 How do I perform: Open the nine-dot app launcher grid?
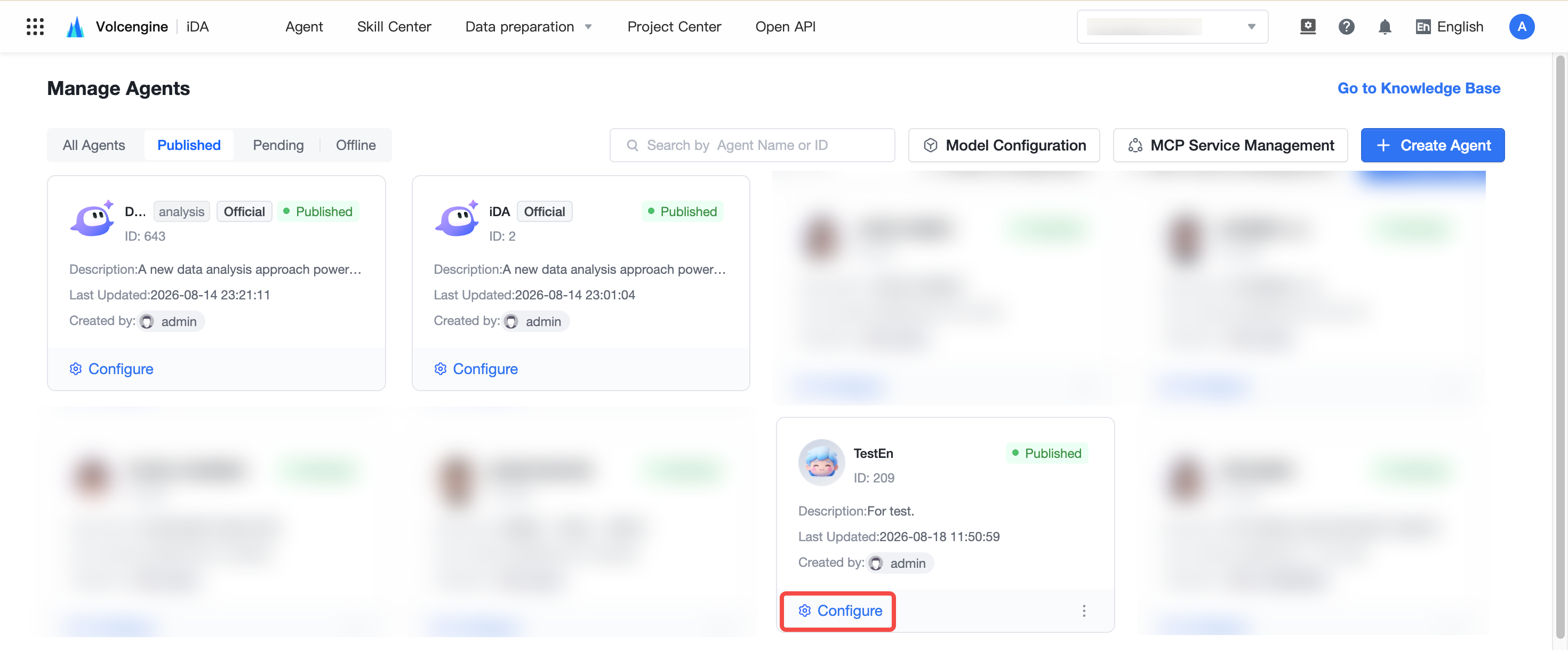coord(35,27)
